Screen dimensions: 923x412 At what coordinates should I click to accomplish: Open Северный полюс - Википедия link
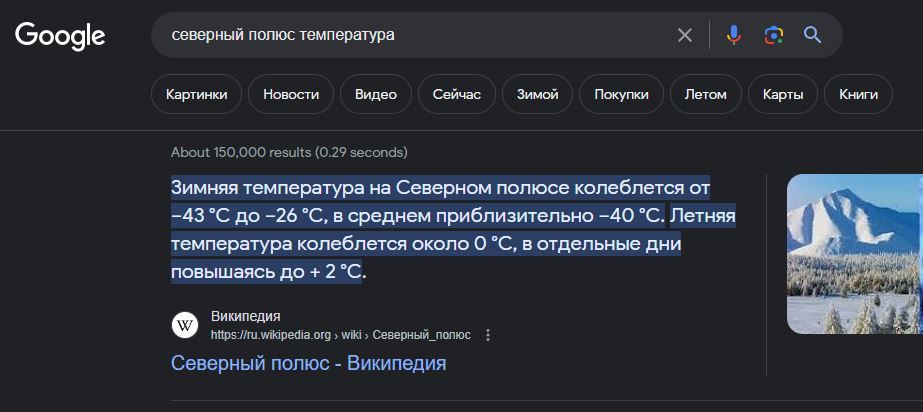point(308,363)
